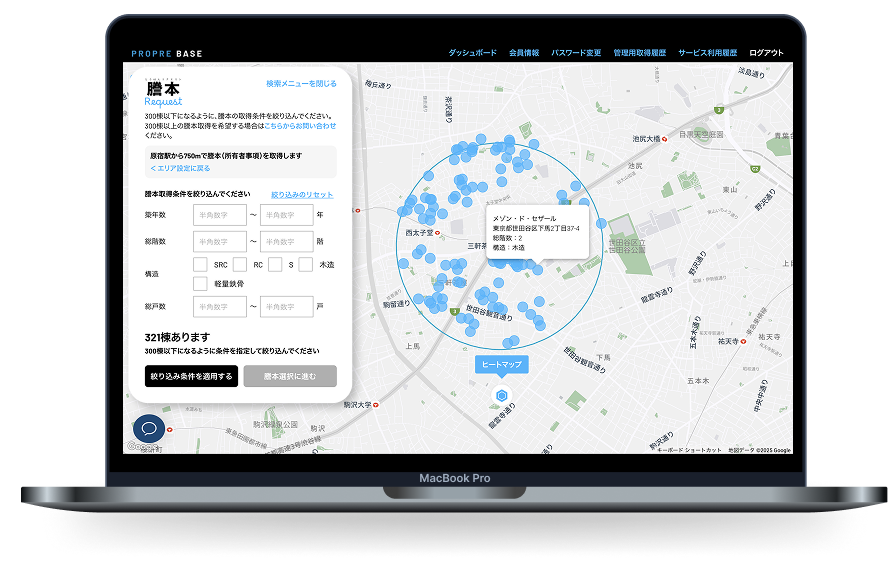
Task: Click the PROPRE BASE logo
Action: [x=166, y=53]
